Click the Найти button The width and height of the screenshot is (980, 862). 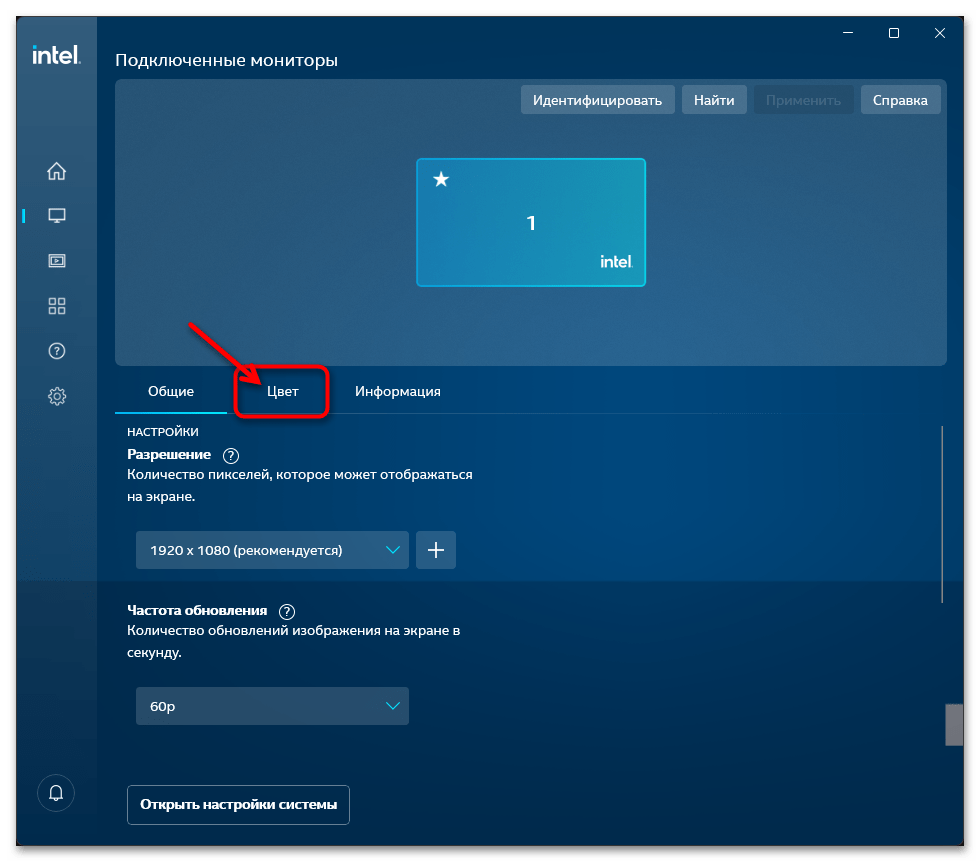pyautogui.click(x=714, y=100)
